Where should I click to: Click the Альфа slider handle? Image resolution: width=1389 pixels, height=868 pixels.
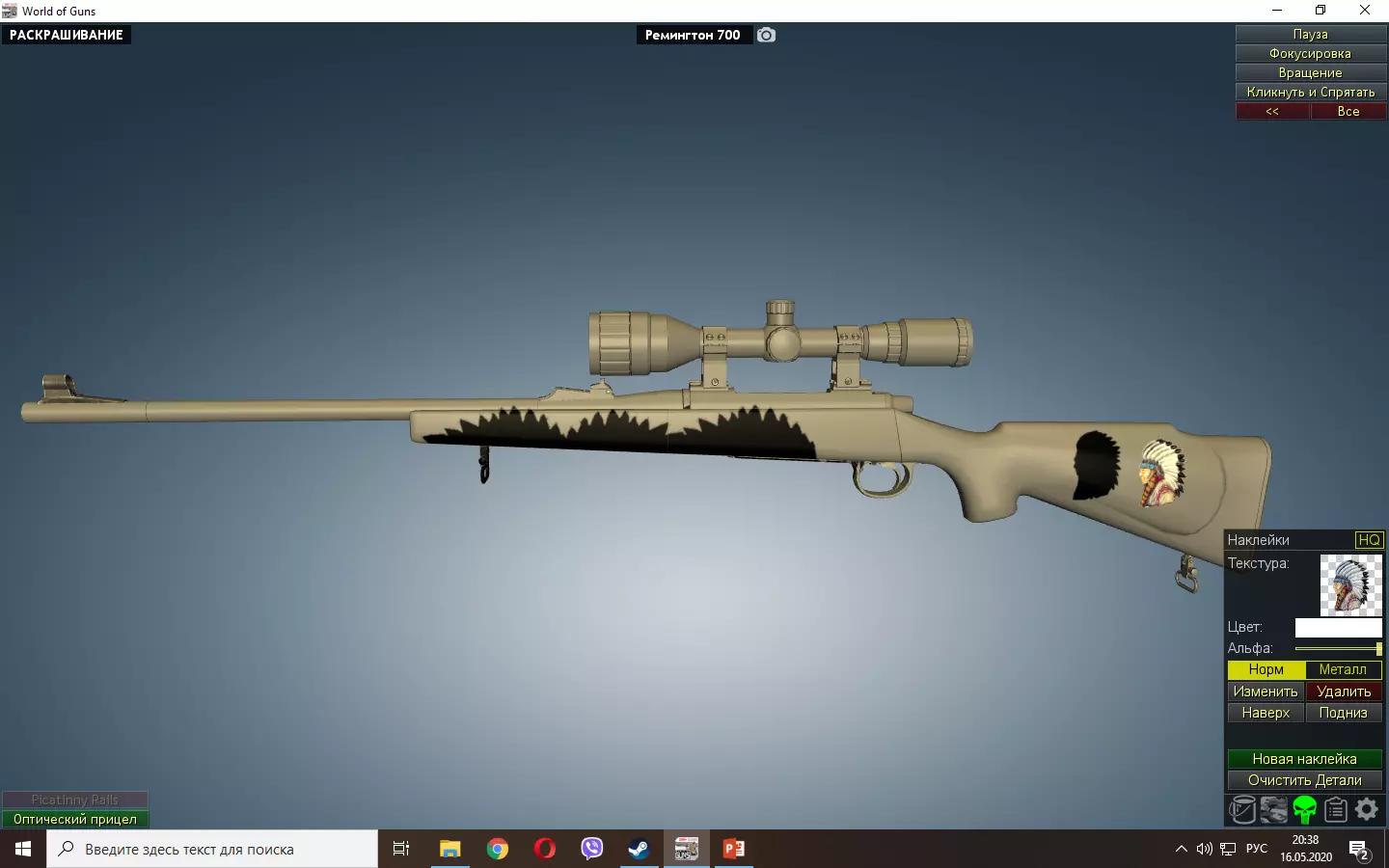pyautogui.click(x=1379, y=649)
